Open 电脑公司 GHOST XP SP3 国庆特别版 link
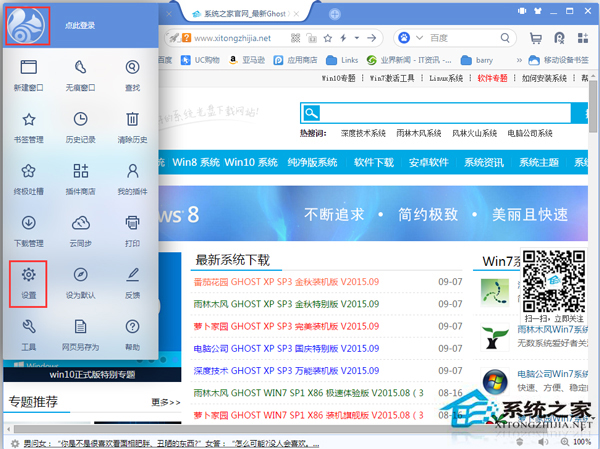Image resolution: width=600 pixels, height=449 pixels. coord(286,348)
